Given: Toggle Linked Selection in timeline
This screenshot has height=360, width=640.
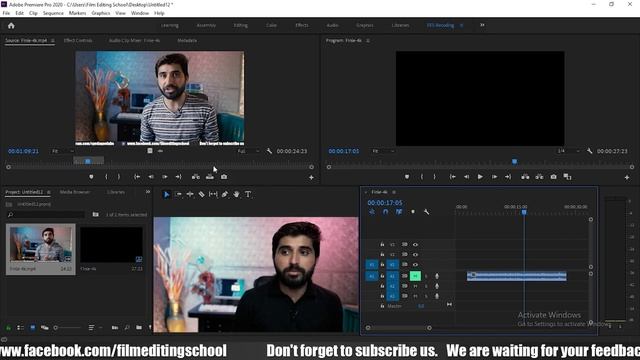Looking at the screenshot, I should click(x=399, y=212).
